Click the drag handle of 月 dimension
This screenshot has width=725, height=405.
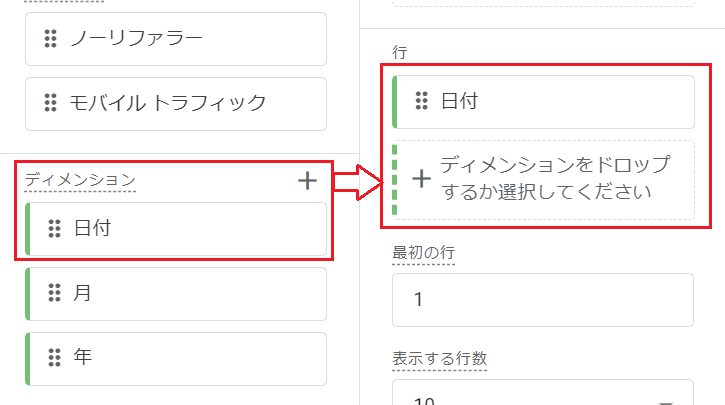click(x=55, y=293)
